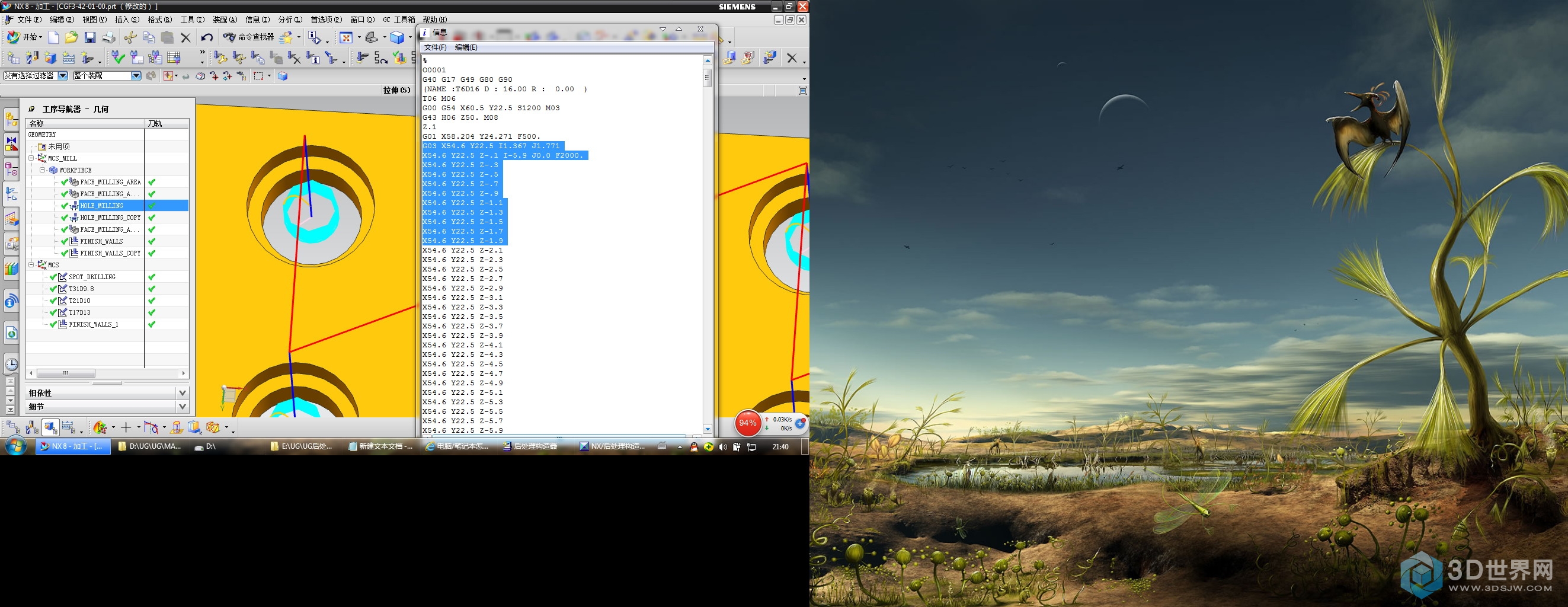Click the New file icon
Viewport: 1568px width, 607px height.
(53, 38)
